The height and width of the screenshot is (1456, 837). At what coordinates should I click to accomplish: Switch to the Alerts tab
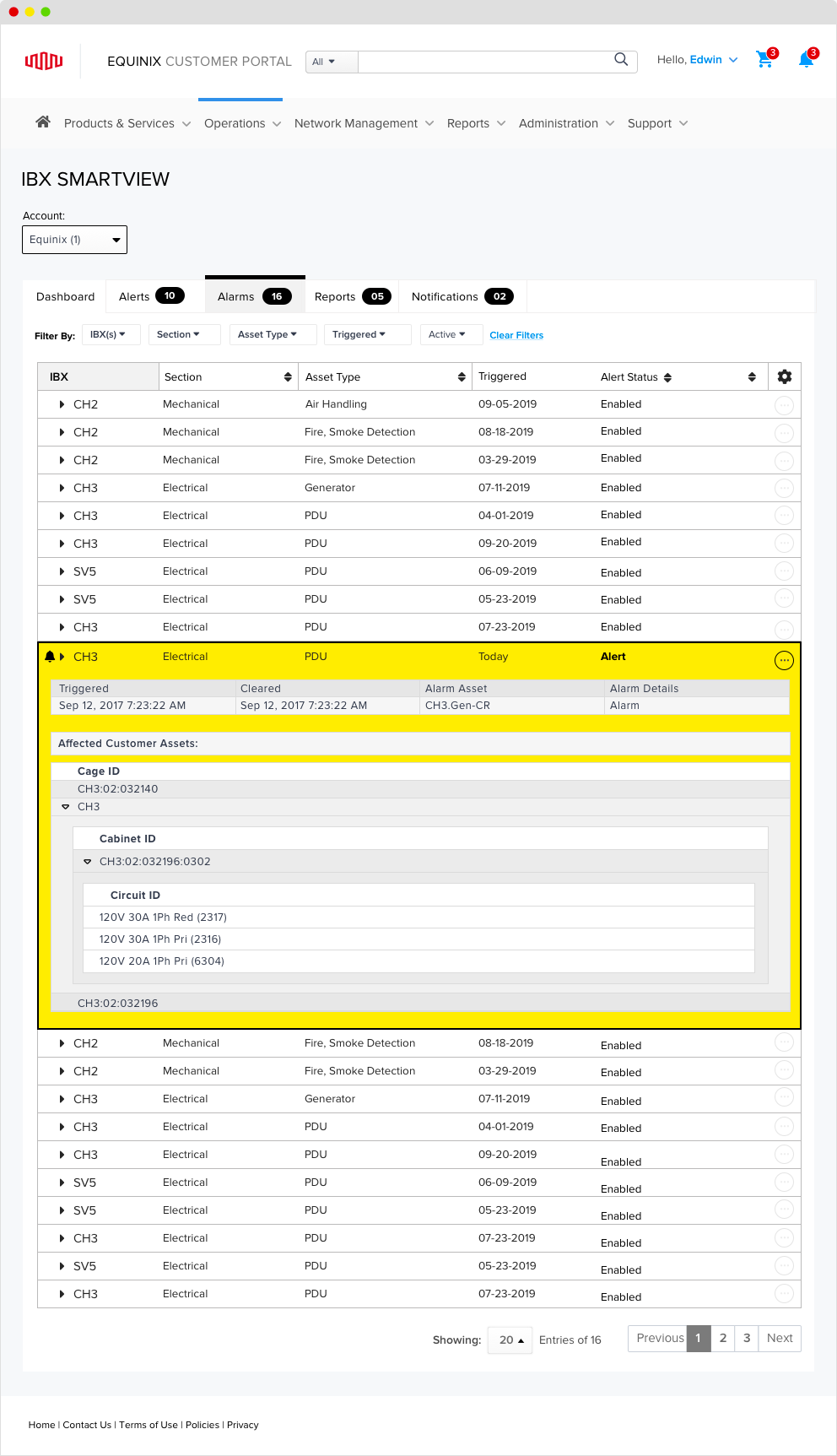point(155,296)
